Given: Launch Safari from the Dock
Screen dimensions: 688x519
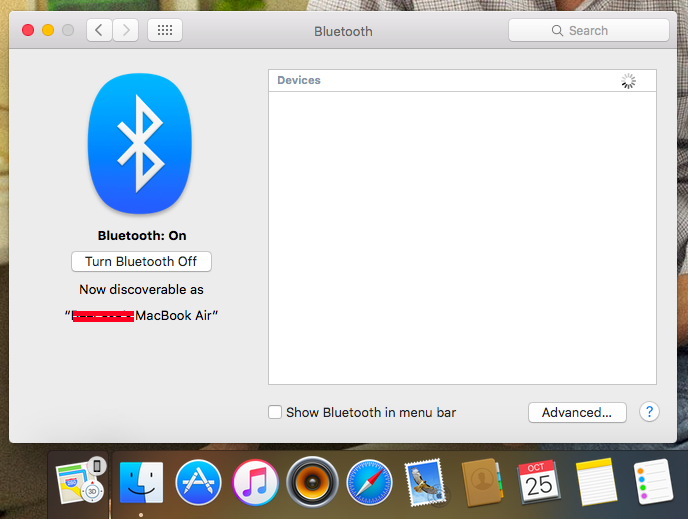Looking at the screenshot, I should pyautogui.click(x=369, y=482).
